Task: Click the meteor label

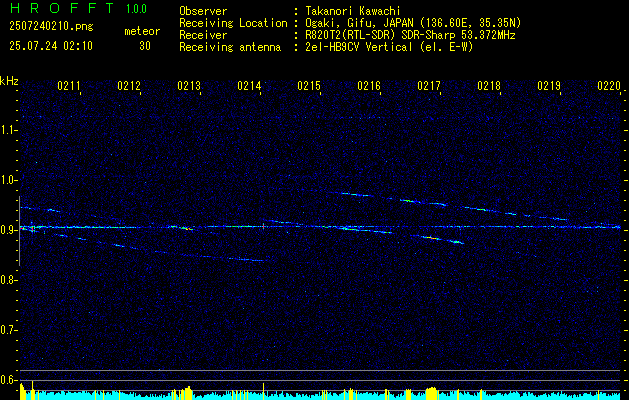Action: click(x=142, y=31)
